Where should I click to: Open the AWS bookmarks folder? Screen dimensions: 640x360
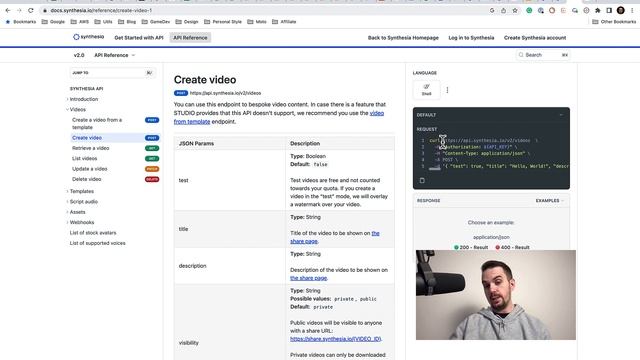(80, 22)
